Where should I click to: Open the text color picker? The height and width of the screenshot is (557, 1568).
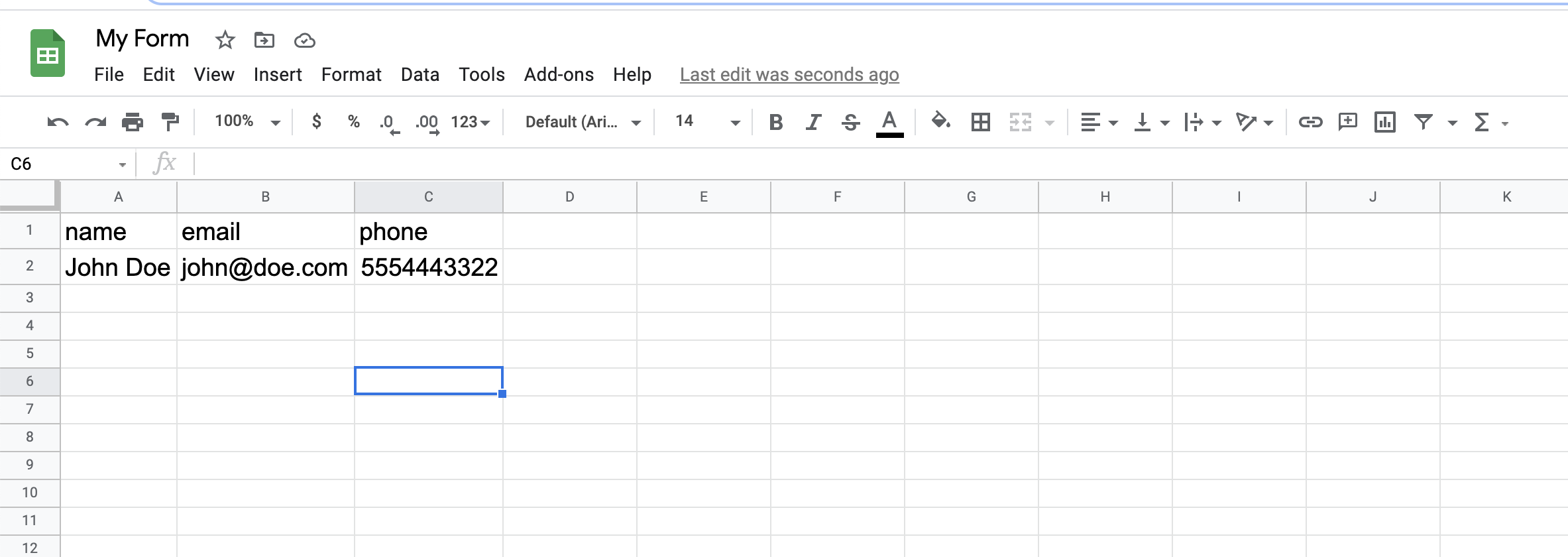point(889,123)
